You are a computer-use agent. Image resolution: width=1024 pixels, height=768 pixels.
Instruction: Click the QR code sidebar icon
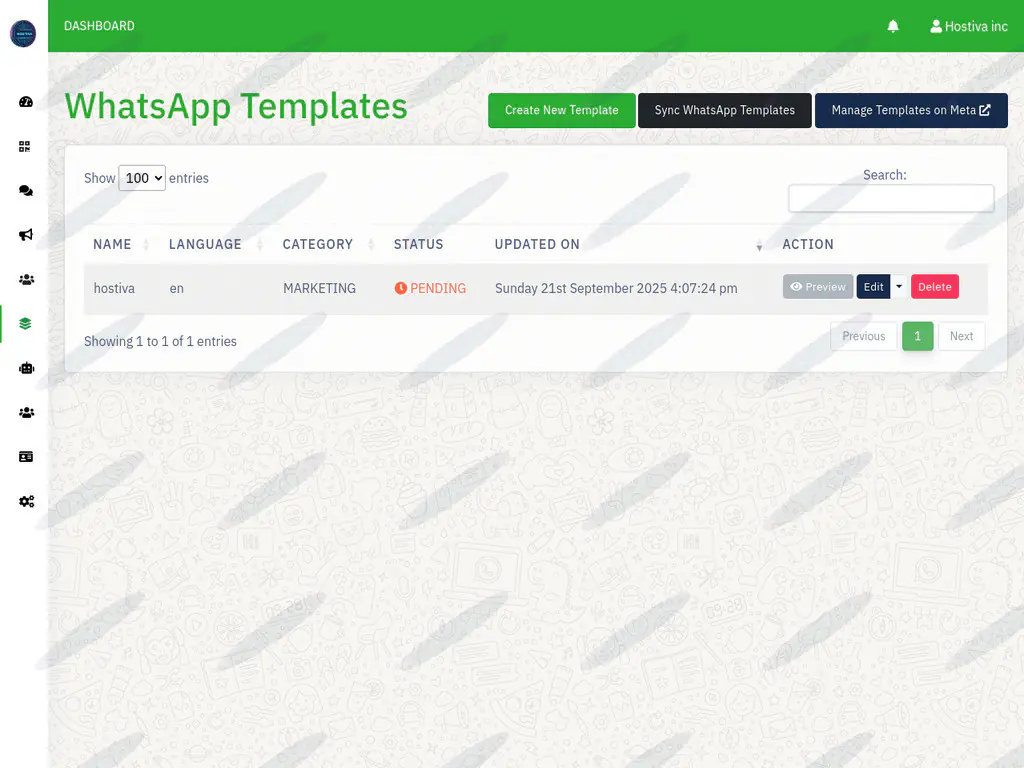(26, 146)
